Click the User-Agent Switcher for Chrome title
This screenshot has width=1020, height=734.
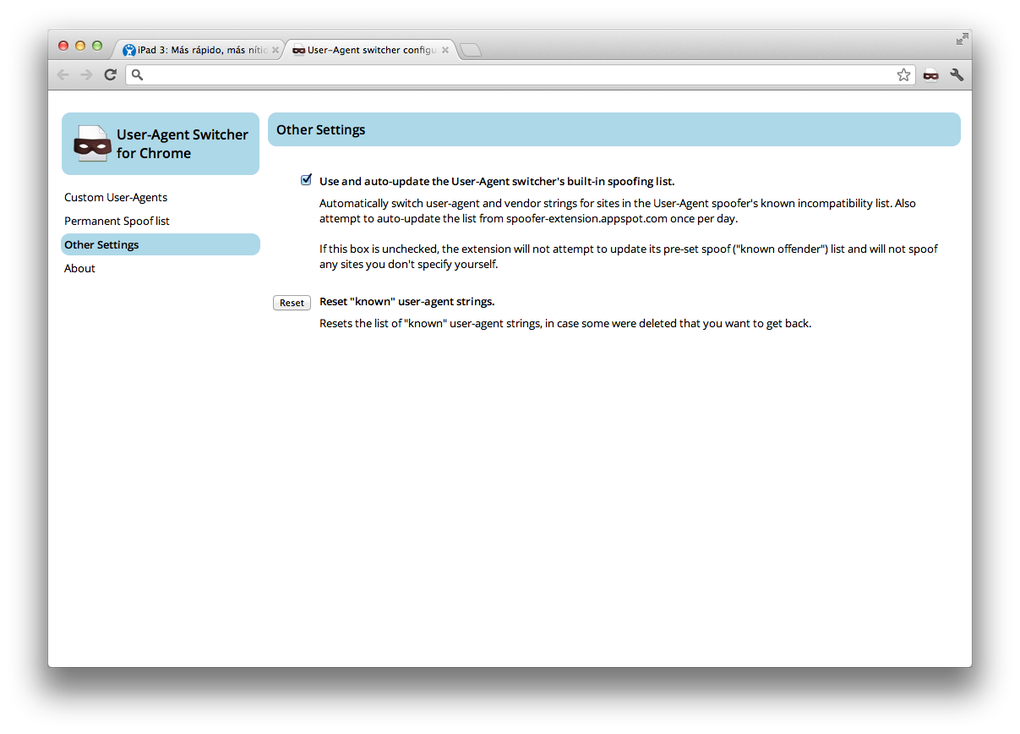(182, 144)
